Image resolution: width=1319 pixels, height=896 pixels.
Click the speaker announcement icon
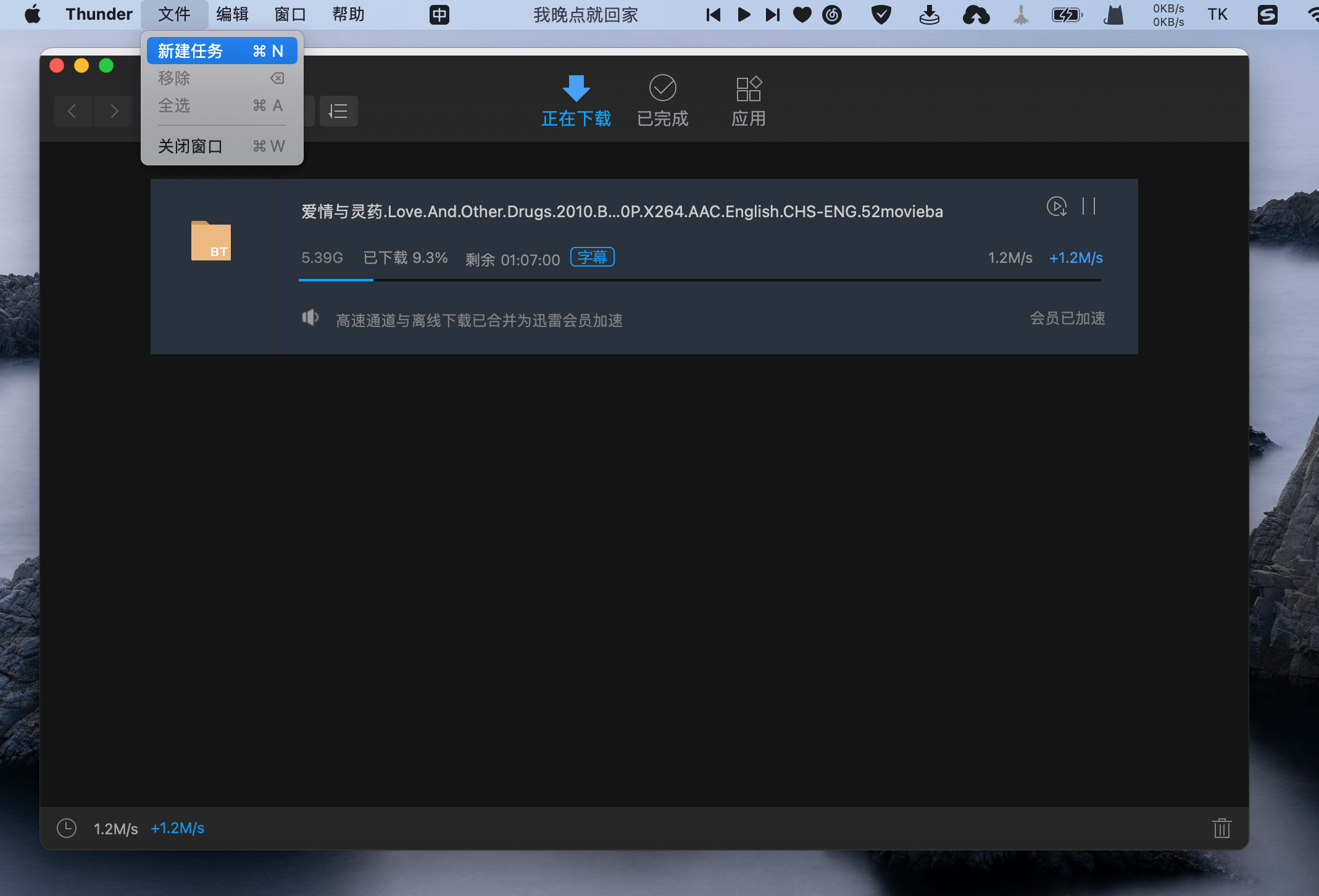[x=310, y=318]
